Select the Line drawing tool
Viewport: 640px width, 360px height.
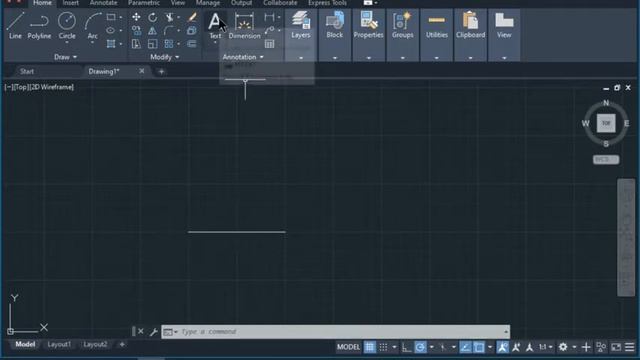coord(15,26)
